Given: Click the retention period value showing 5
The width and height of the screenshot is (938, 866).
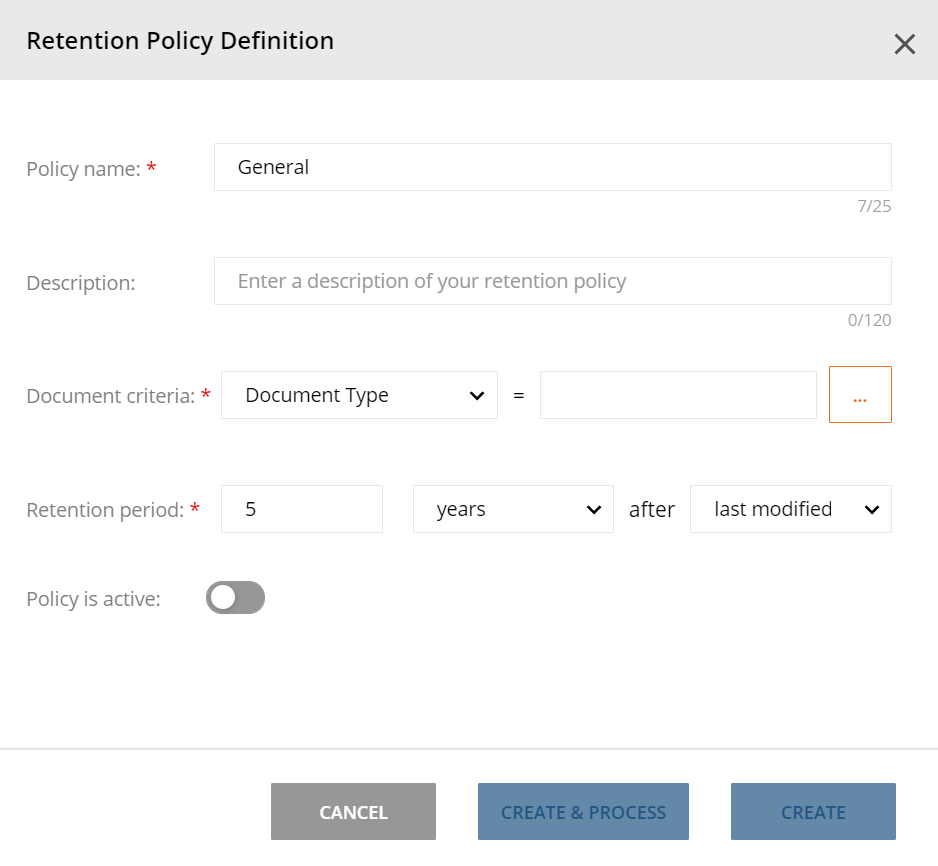Looking at the screenshot, I should pos(301,509).
